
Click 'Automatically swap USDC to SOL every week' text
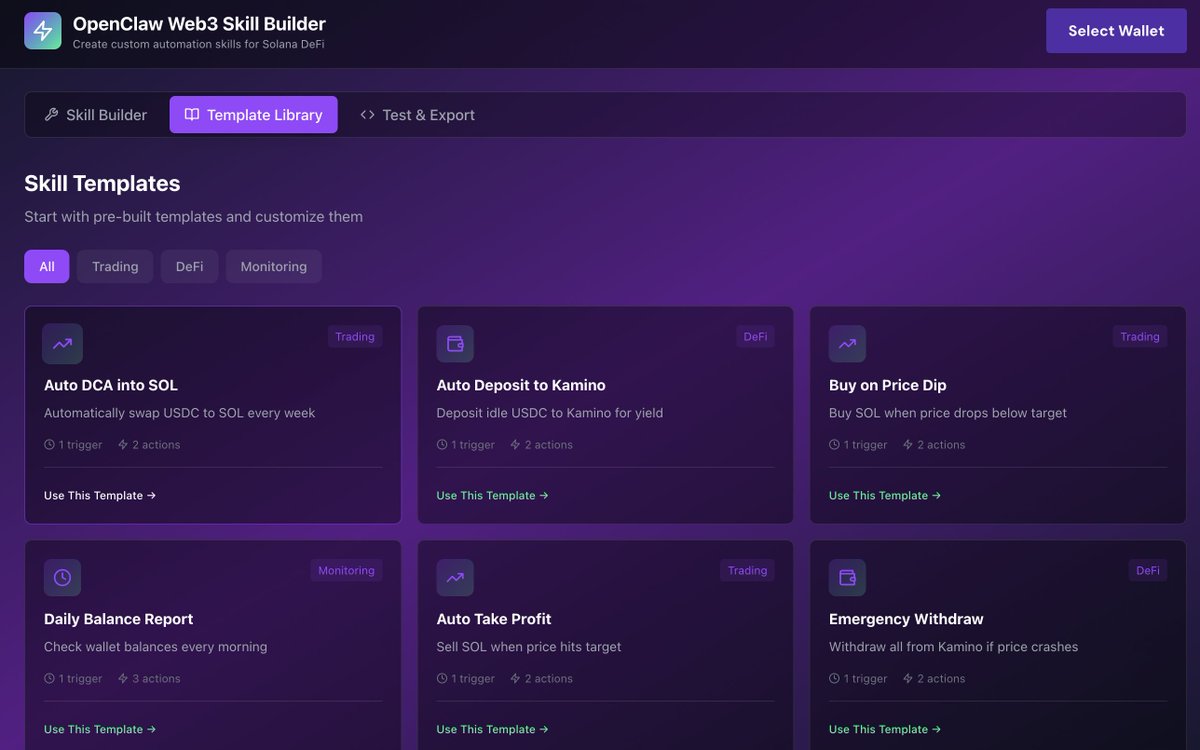pyautogui.click(x=180, y=413)
